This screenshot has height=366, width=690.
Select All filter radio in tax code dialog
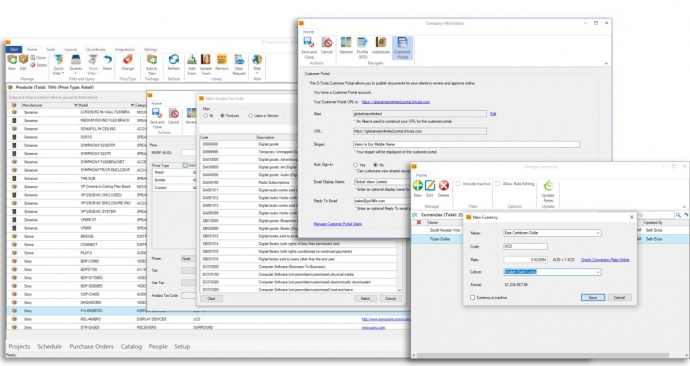206,115
